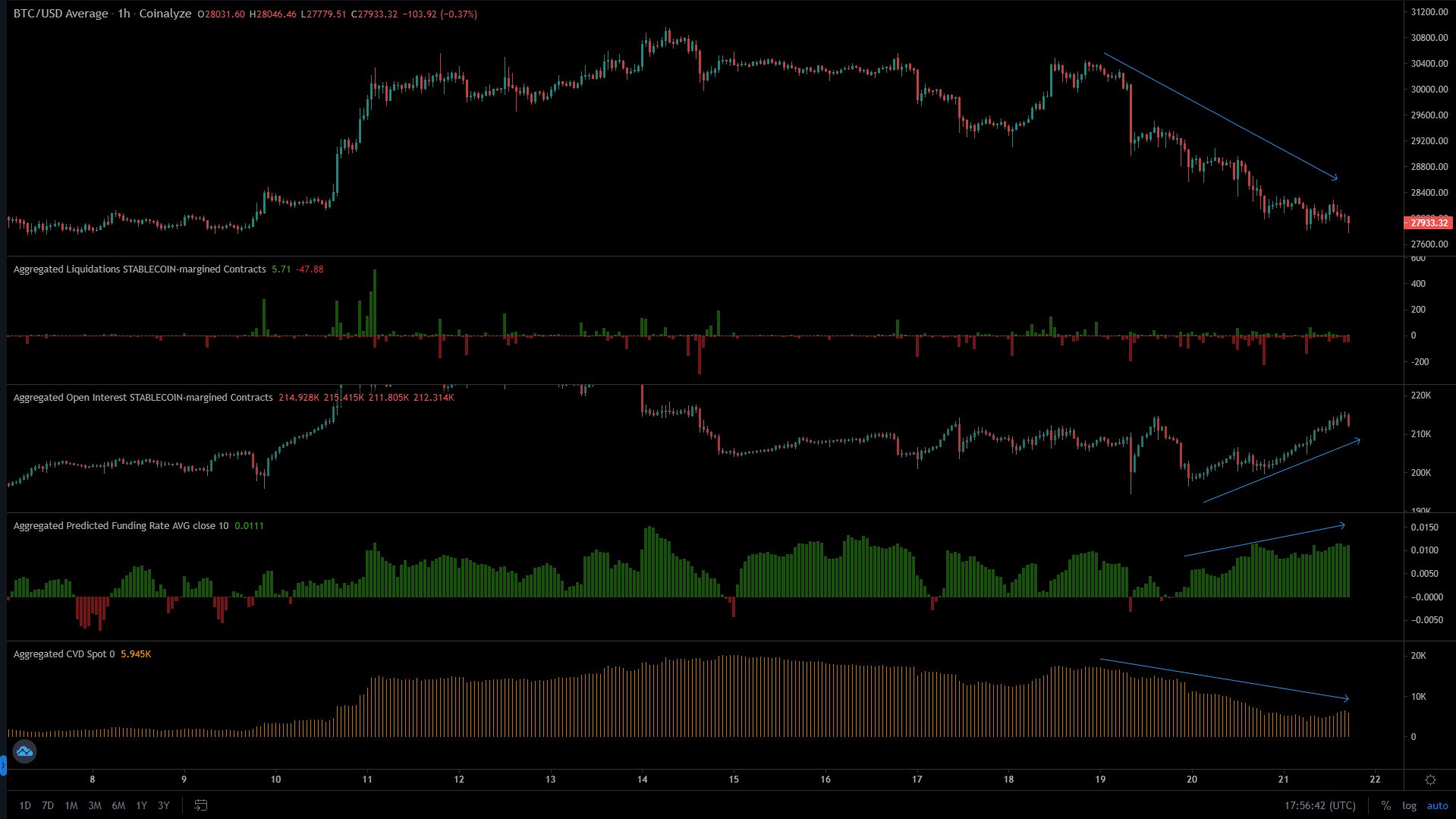Open the chart settings gear icon

1429,780
